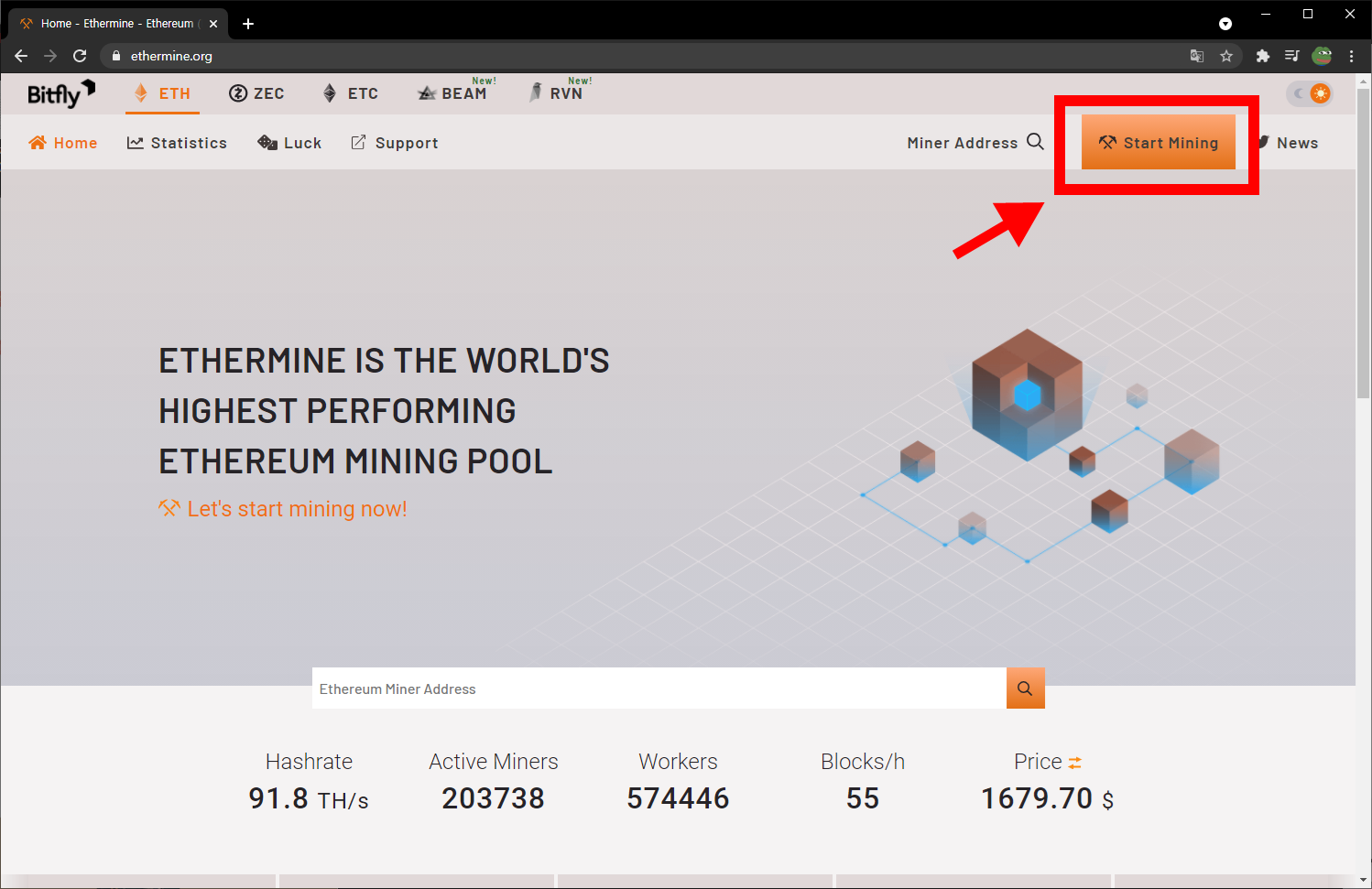Click the ethermine.org address bar
1372x889 pixels.
coord(641,56)
